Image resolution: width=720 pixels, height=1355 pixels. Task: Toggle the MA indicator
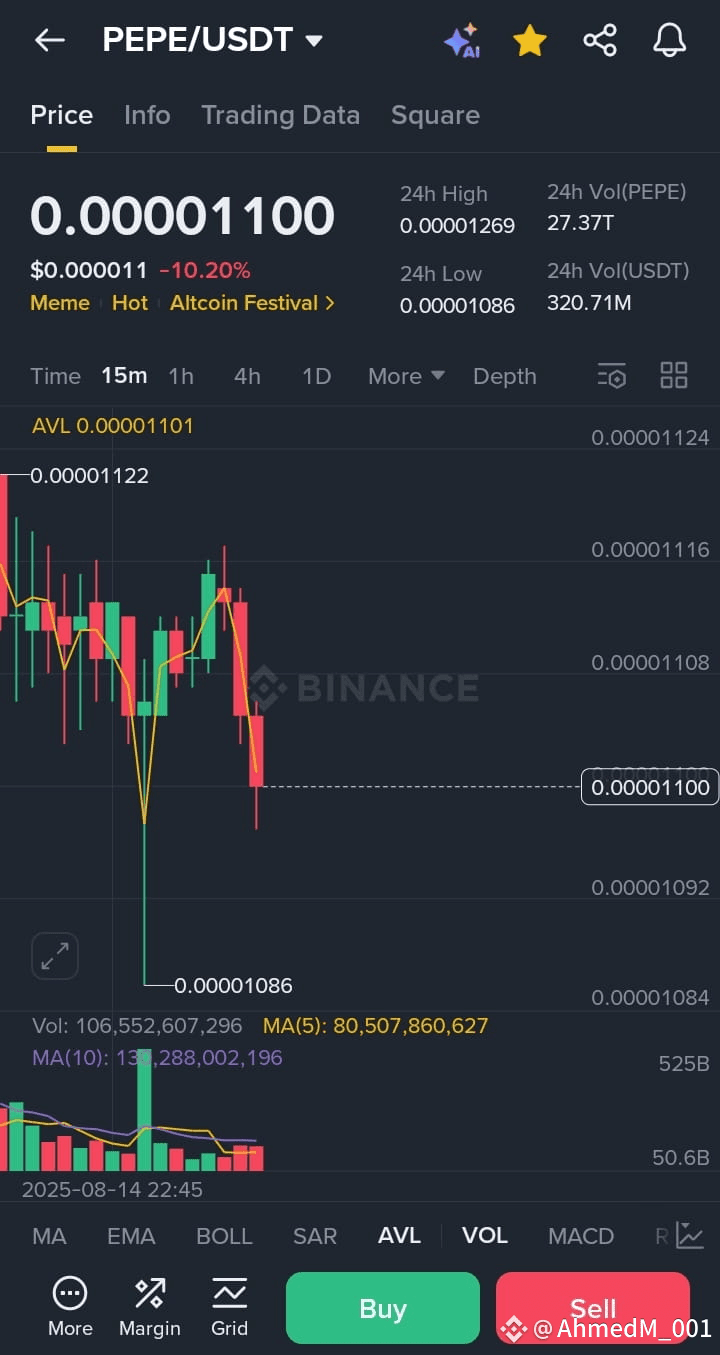point(49,1236)
